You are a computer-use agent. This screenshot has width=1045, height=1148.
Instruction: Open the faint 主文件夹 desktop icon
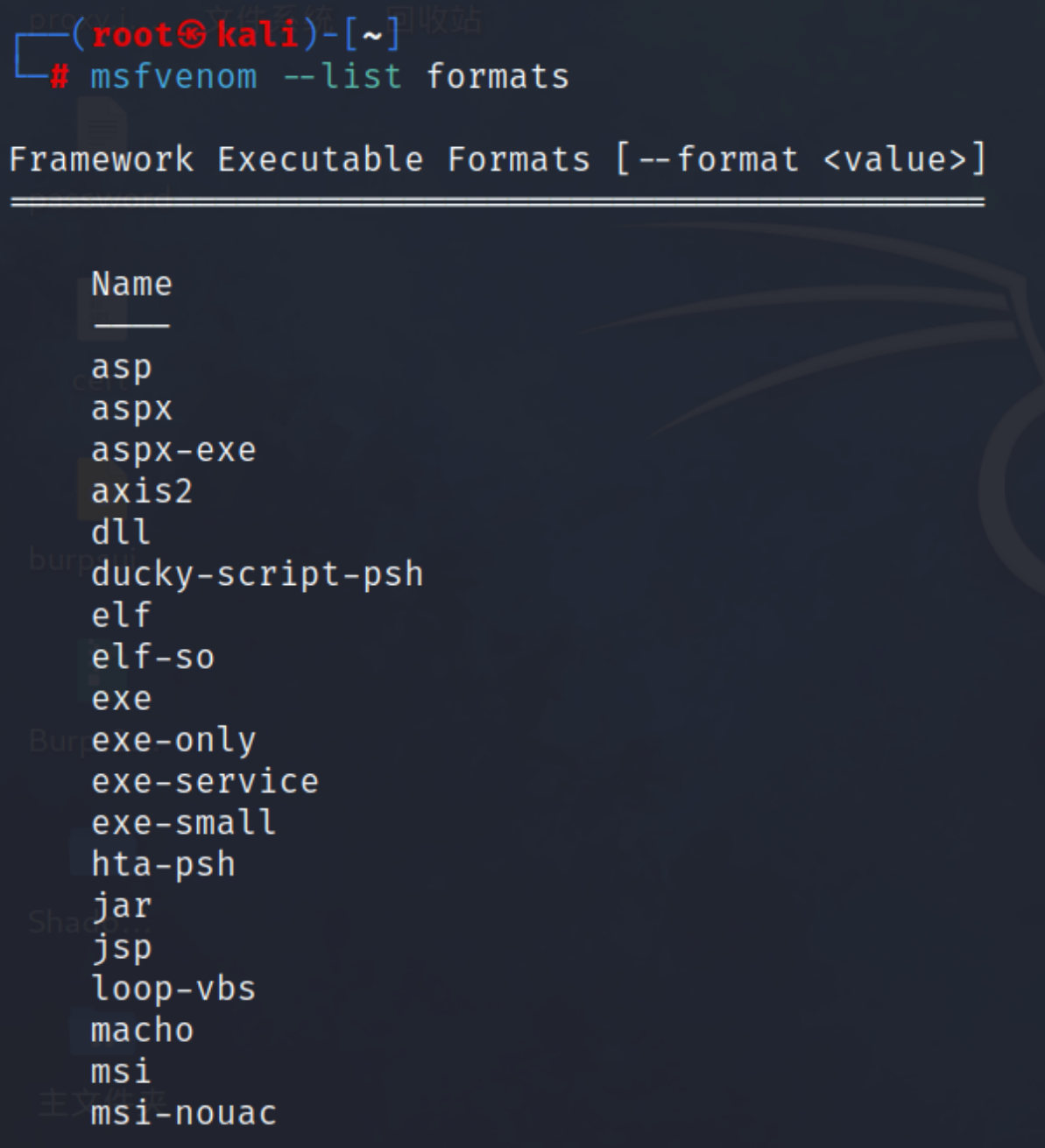point(102,1102)
